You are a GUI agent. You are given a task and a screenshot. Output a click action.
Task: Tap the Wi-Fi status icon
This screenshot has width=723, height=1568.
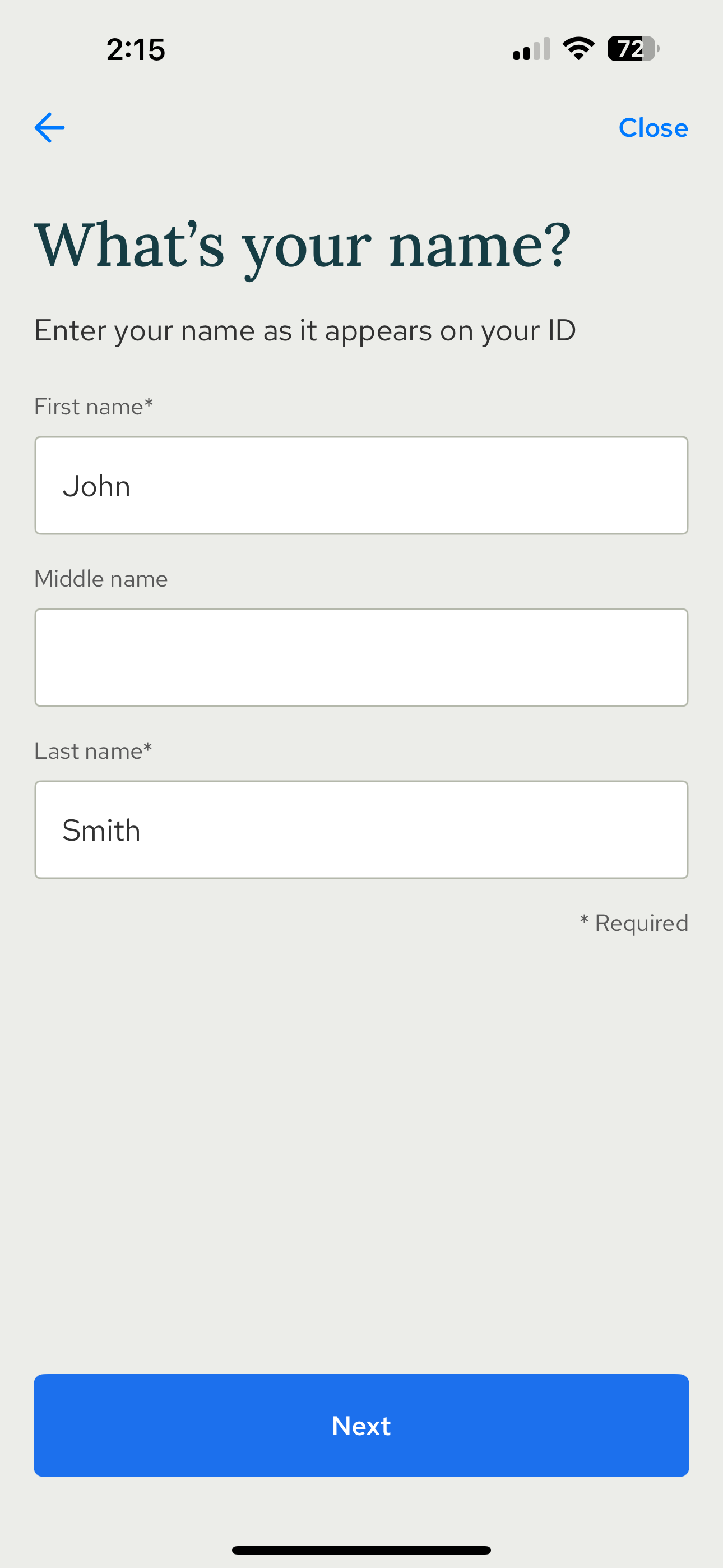pyautogui.click(x=578, y=49)
